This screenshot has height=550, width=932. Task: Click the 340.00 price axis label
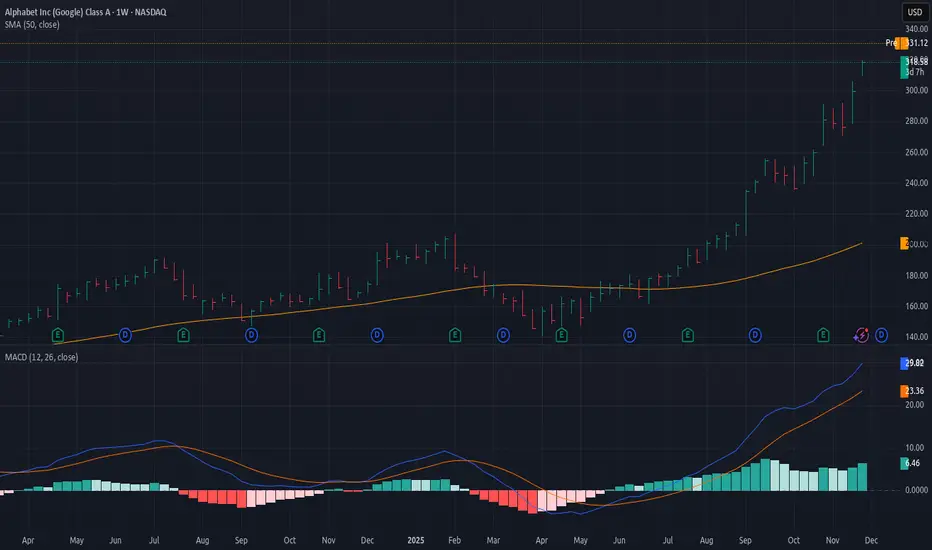tap(916, 29)
